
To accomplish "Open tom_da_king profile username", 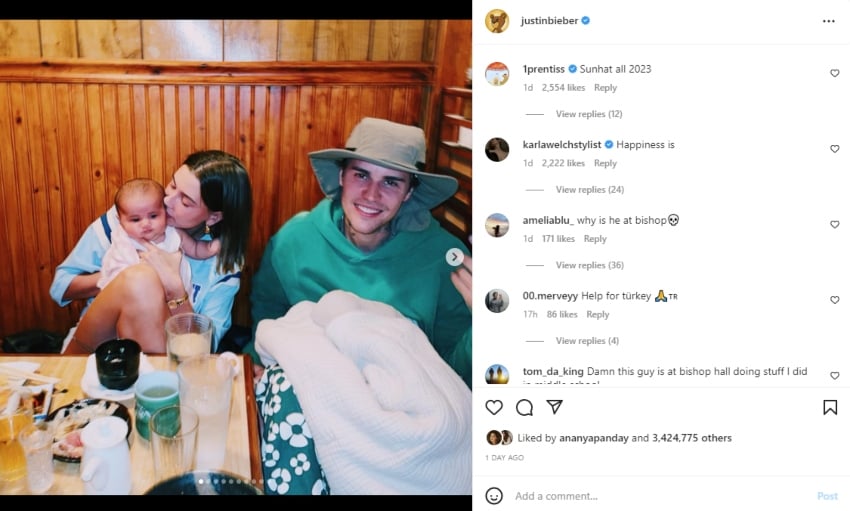I will [x=553, y=371].
